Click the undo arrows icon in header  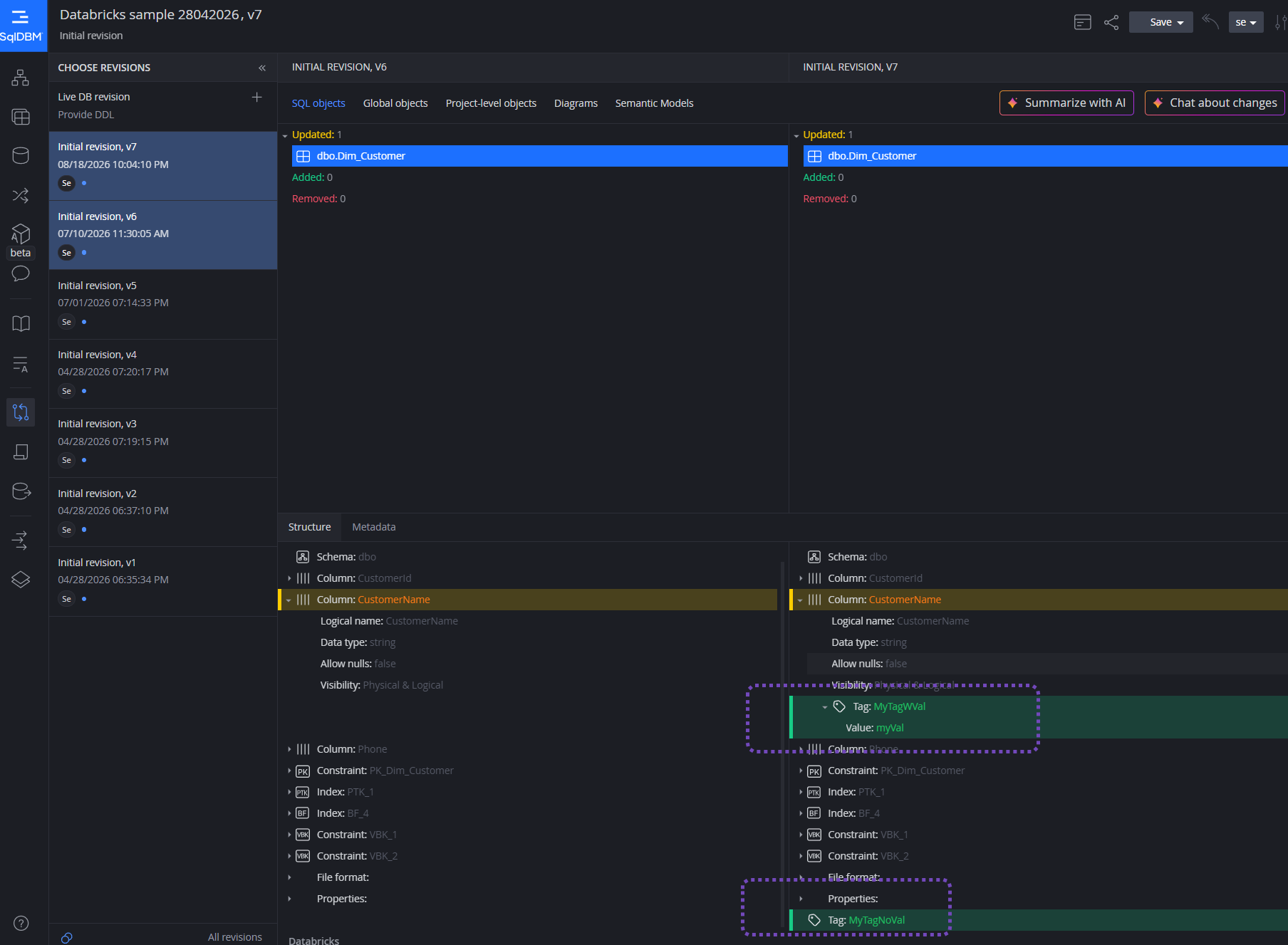coord(1210,21)
